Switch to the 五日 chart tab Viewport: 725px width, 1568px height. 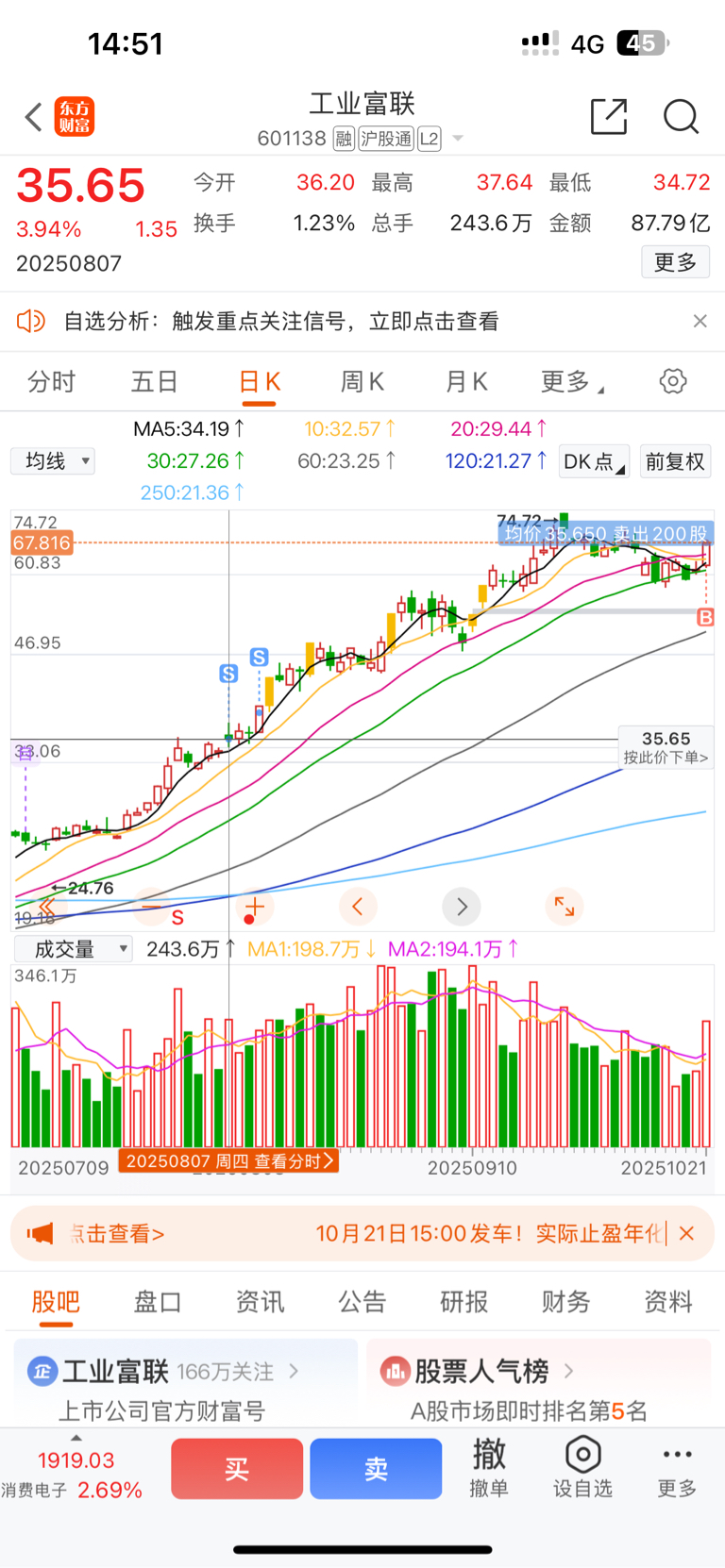tap(155, 381)
